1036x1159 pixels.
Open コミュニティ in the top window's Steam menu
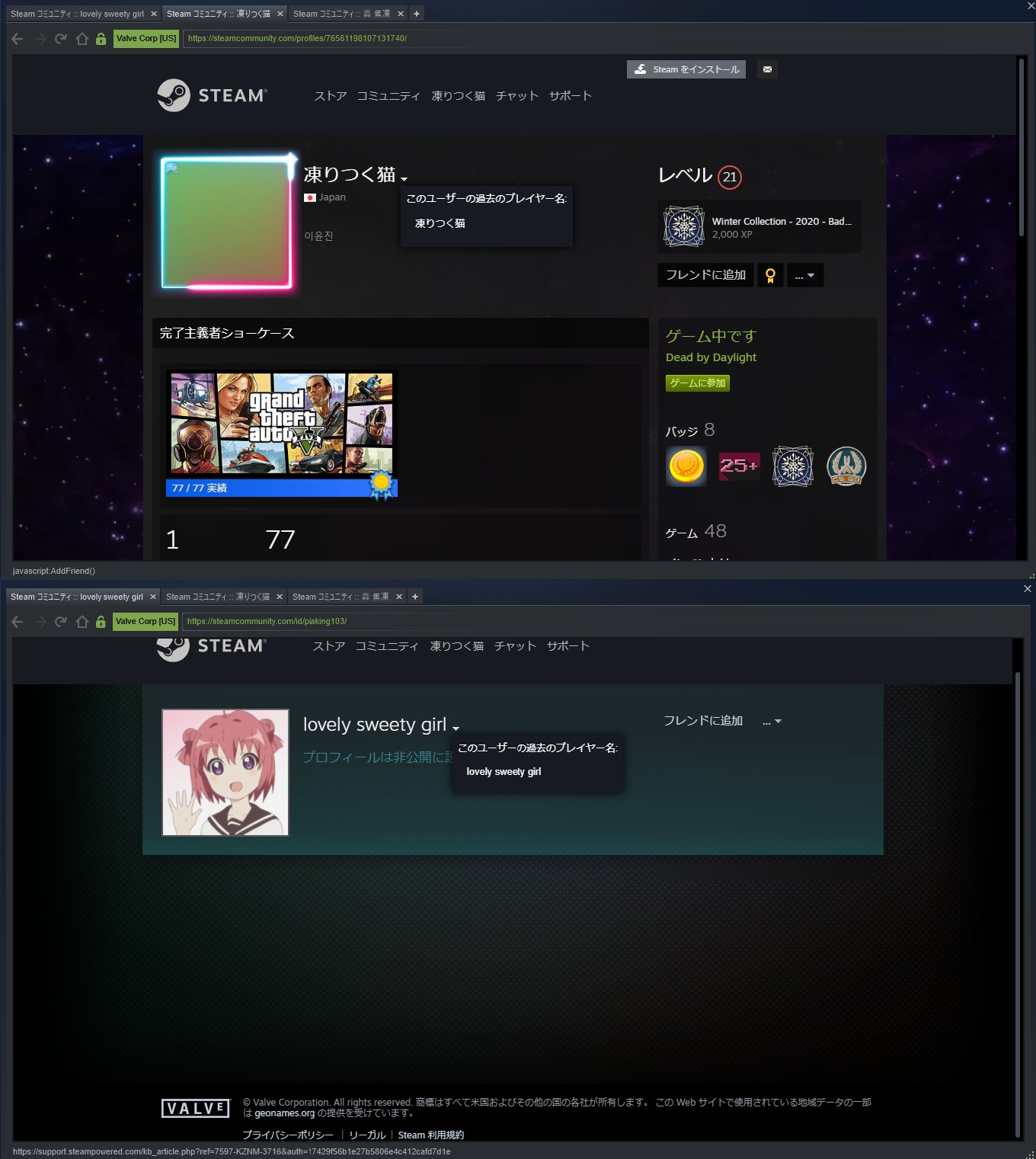tap(388, 96)
